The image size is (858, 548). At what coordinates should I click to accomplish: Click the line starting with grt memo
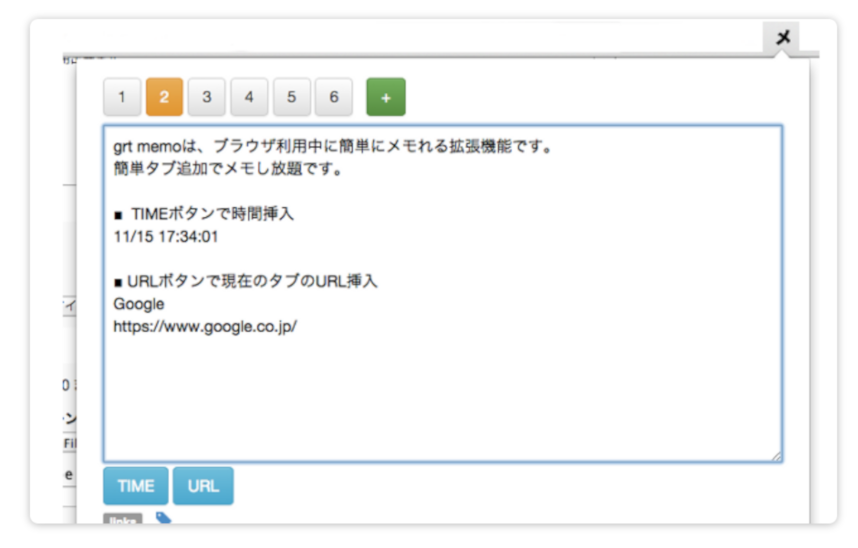point(333,147)
